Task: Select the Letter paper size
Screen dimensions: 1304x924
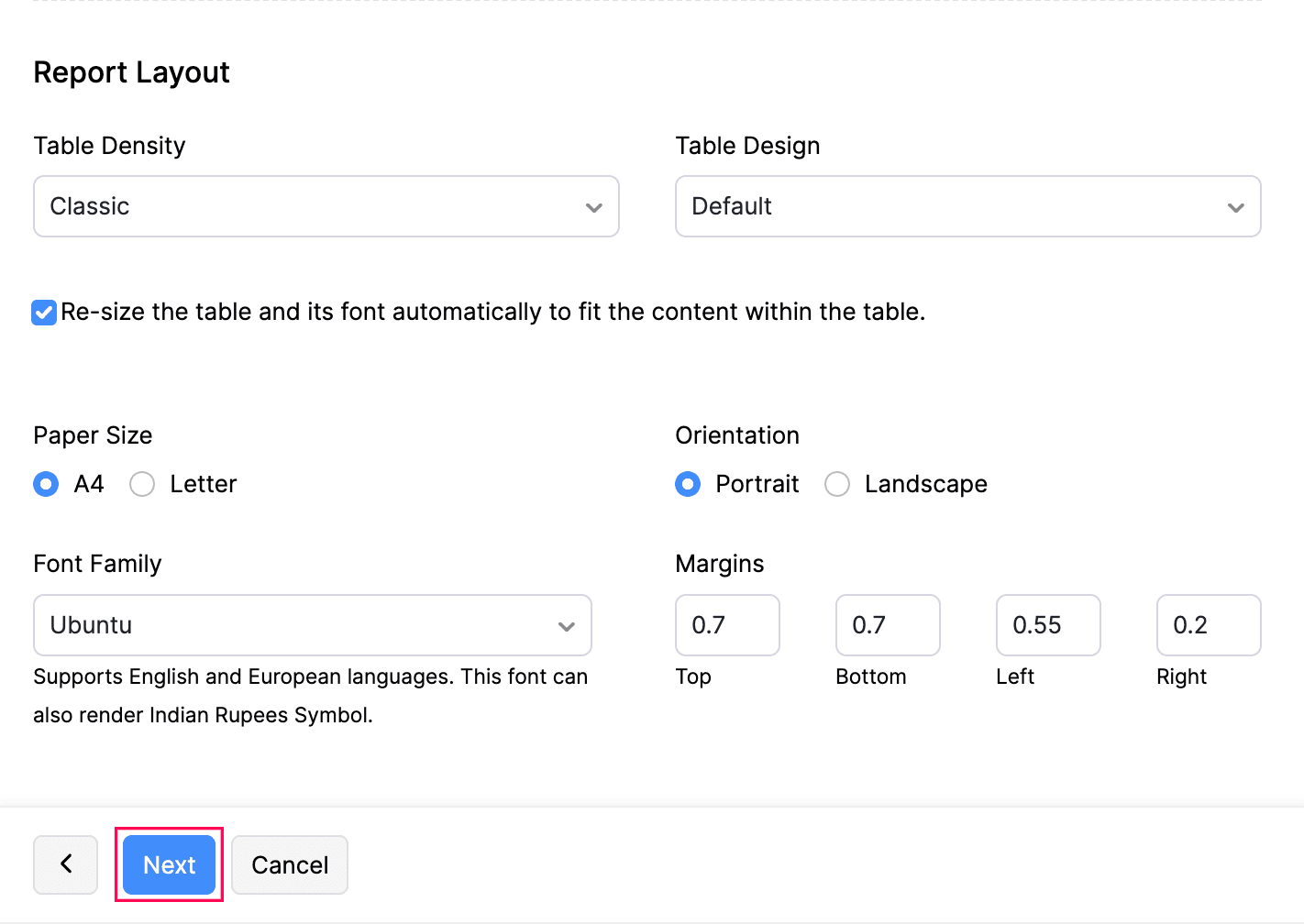Action: point(142,484)
